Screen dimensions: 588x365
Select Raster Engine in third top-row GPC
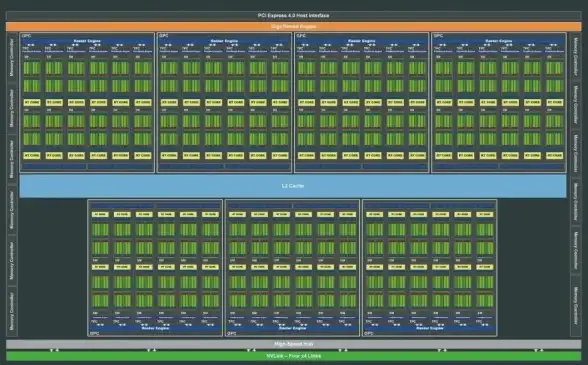362,41
